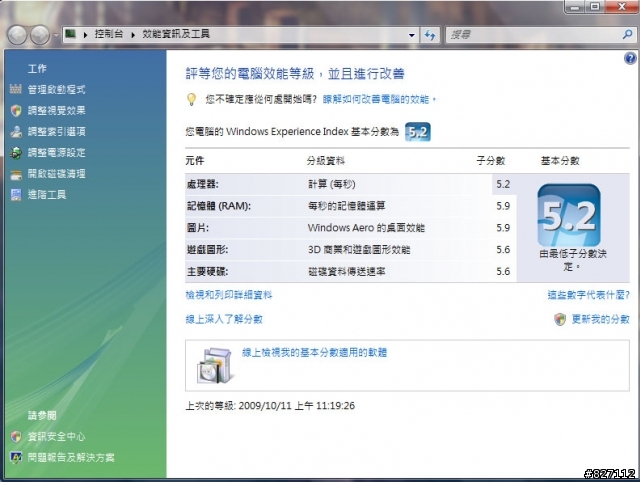640x482 pixels.
Task: Expand arrow before 效能資訊及工具 breadcrumb
Action: (x=133, y=35)
